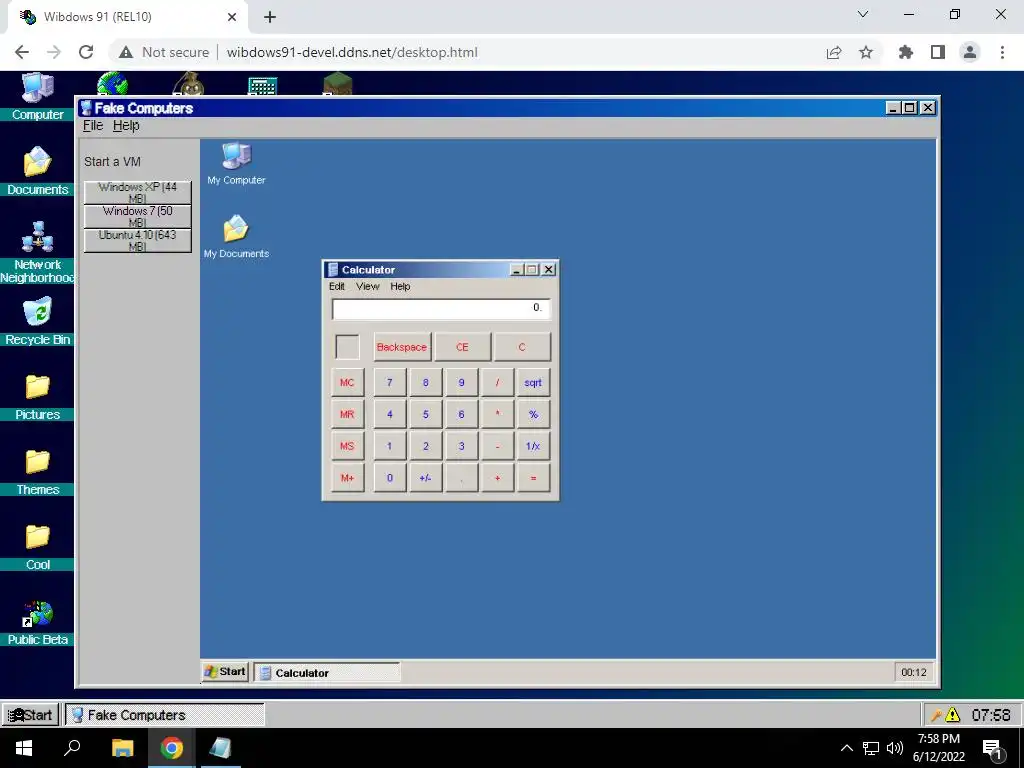Show hidden tray icons chevron
The image size is (1024, 768).
point(846,748)
